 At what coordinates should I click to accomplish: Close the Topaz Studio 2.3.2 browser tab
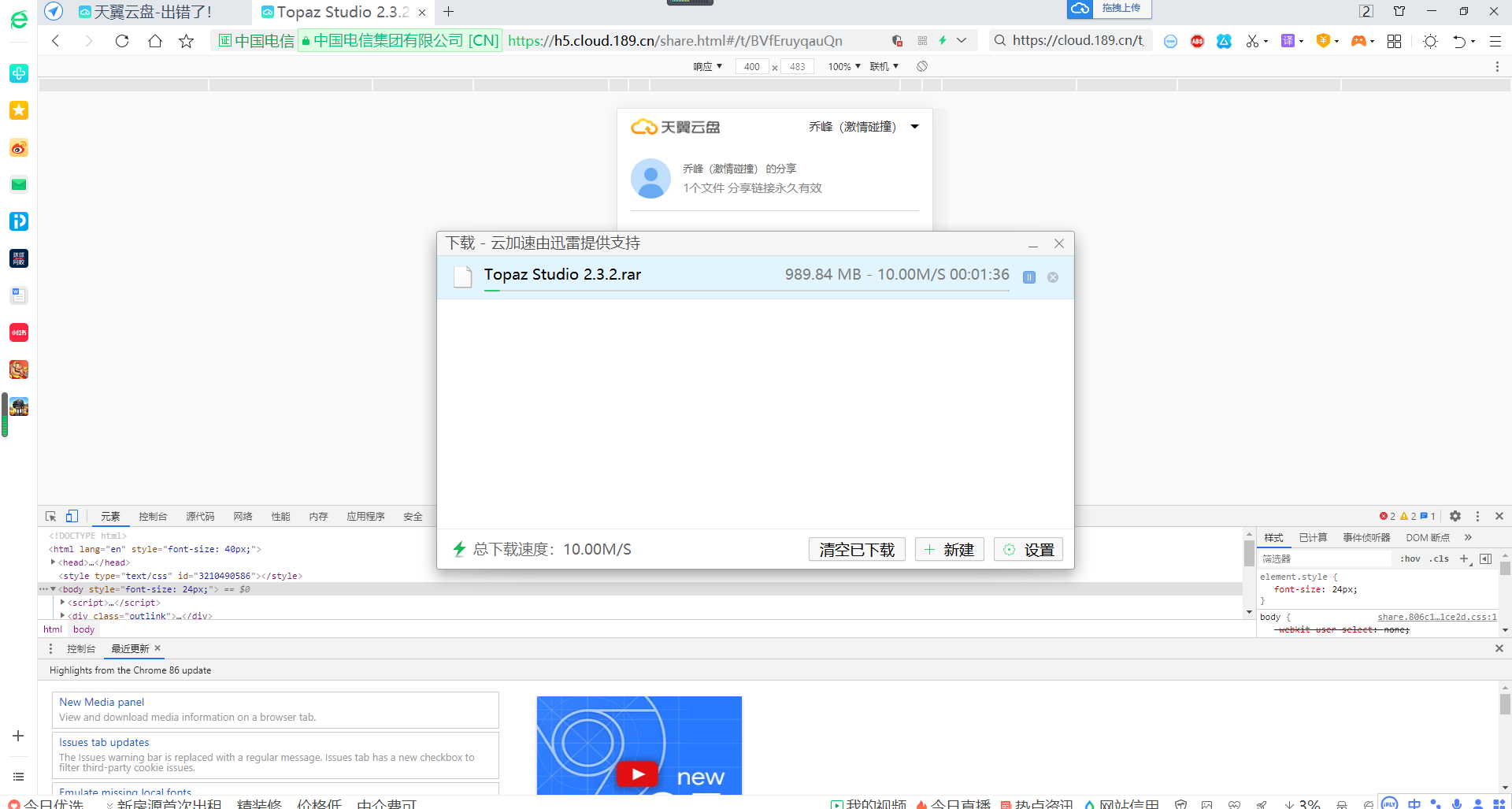pos(422,13)
